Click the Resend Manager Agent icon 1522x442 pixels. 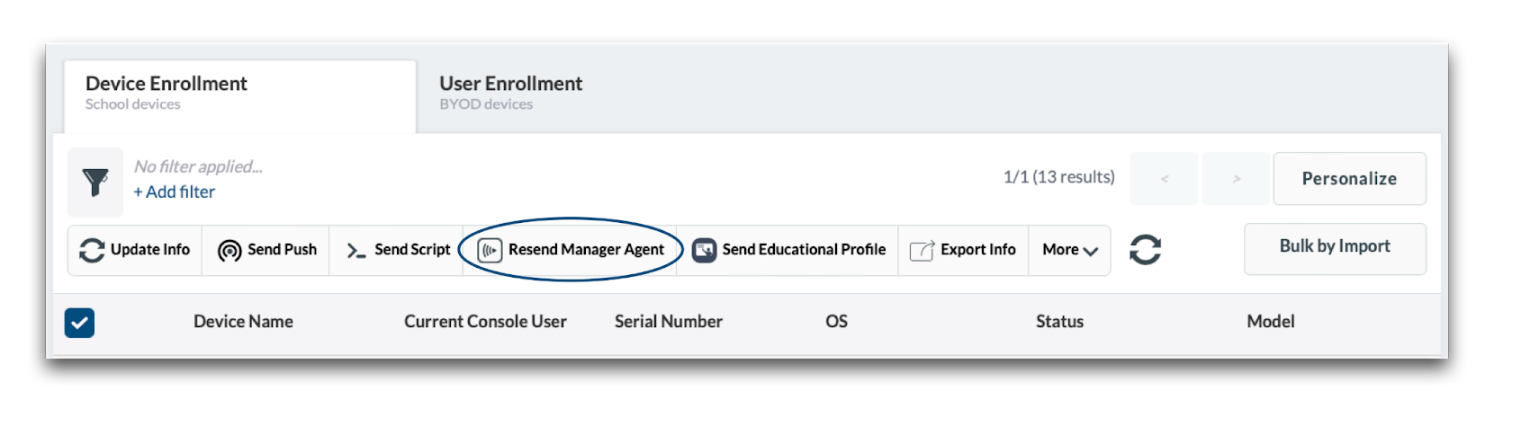(x=490, y=250)
